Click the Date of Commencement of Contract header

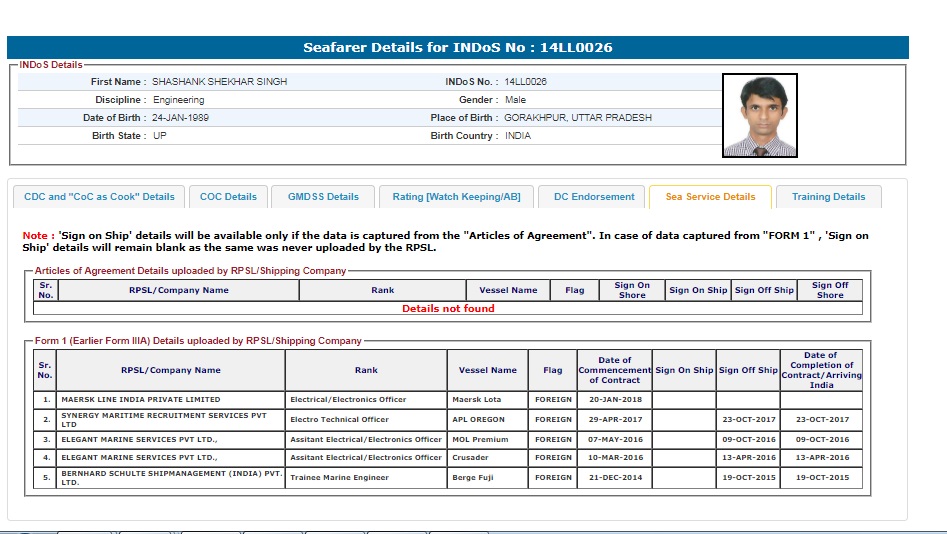614,370
